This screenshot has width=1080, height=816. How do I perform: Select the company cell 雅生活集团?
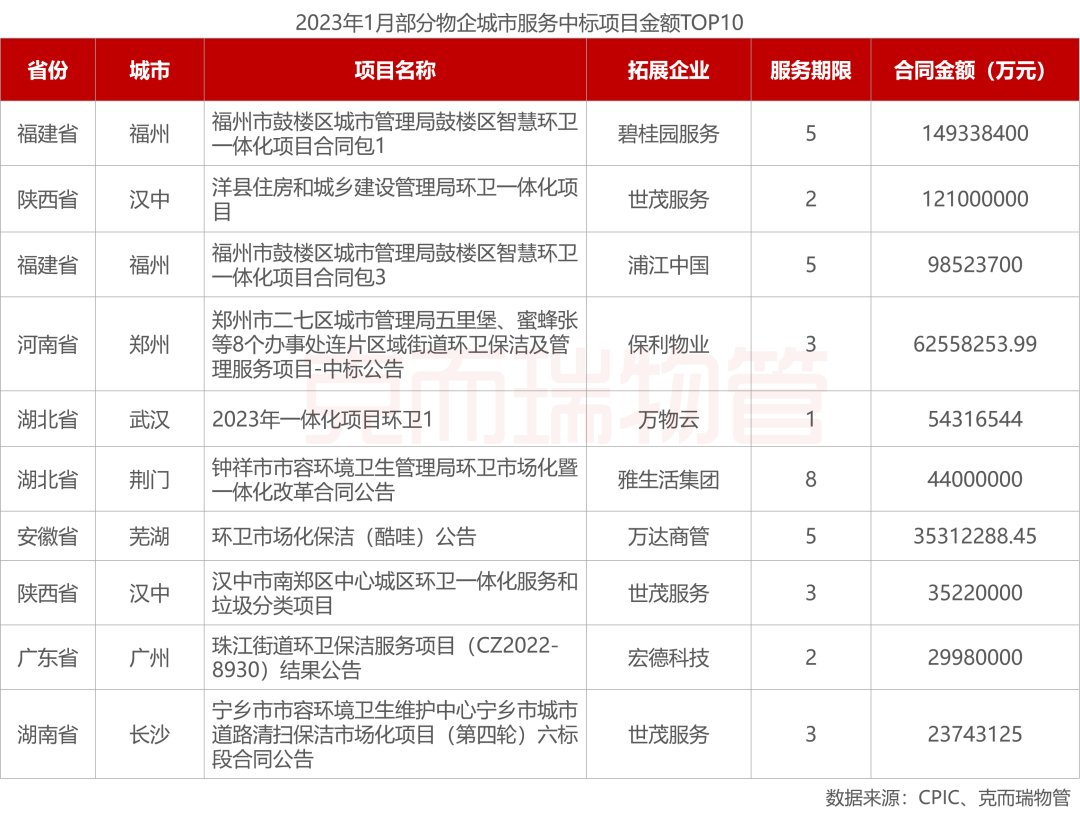click(x=668, y=479)
